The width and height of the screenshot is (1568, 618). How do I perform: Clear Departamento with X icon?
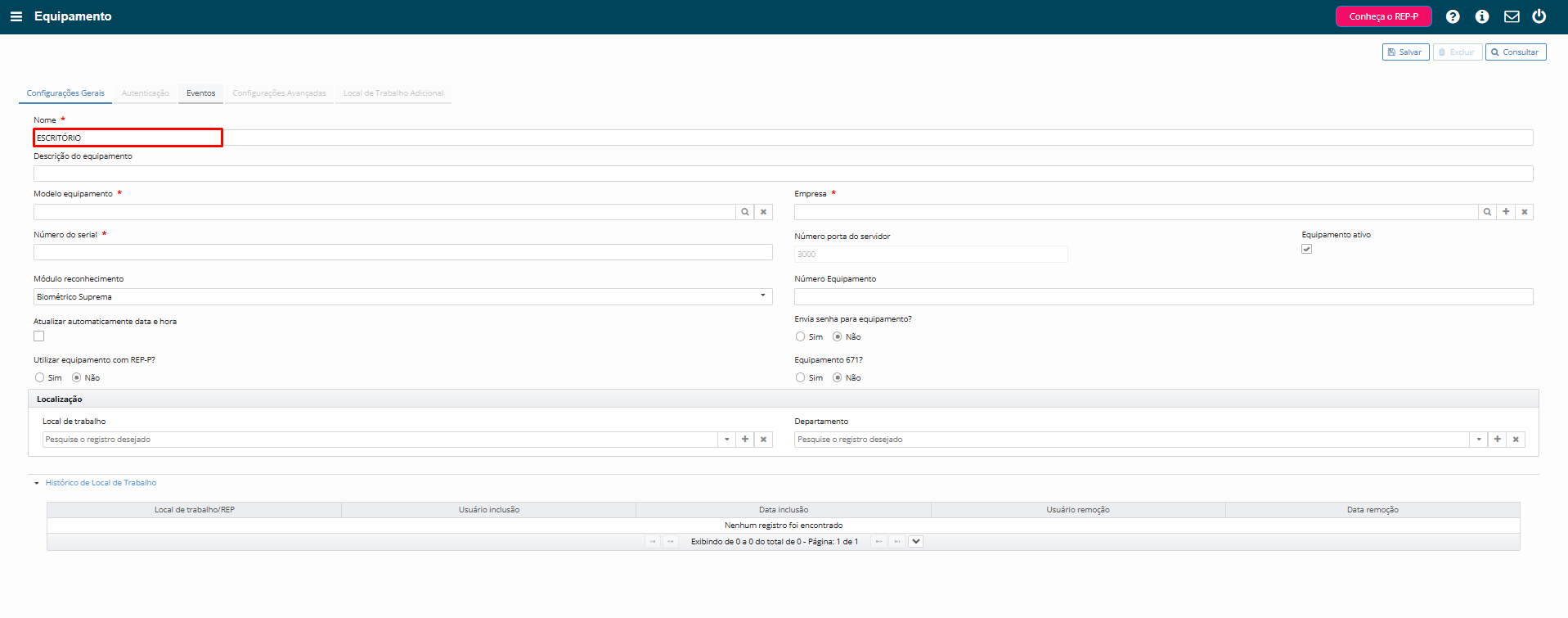[x=1516, y=440]
